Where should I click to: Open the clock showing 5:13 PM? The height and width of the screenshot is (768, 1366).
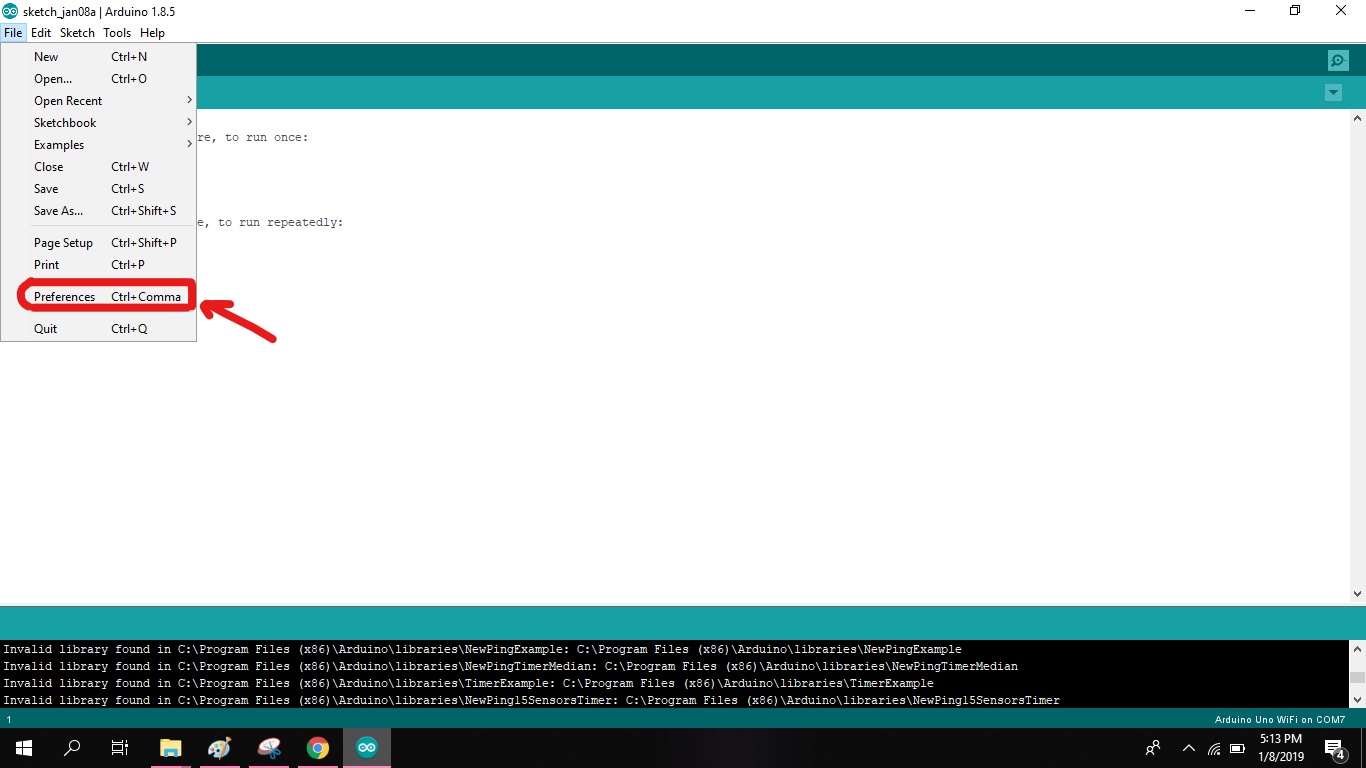pos(1281,748)
